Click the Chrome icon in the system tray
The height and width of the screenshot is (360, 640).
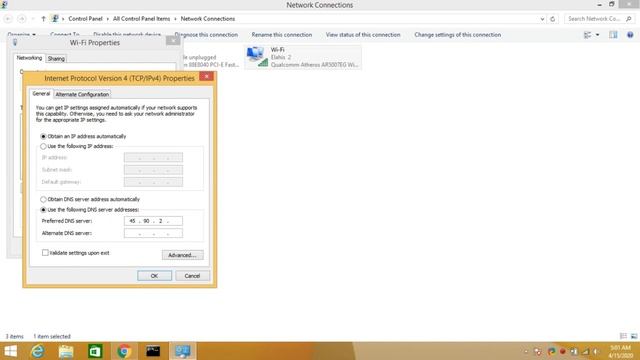tap(552, 351)
